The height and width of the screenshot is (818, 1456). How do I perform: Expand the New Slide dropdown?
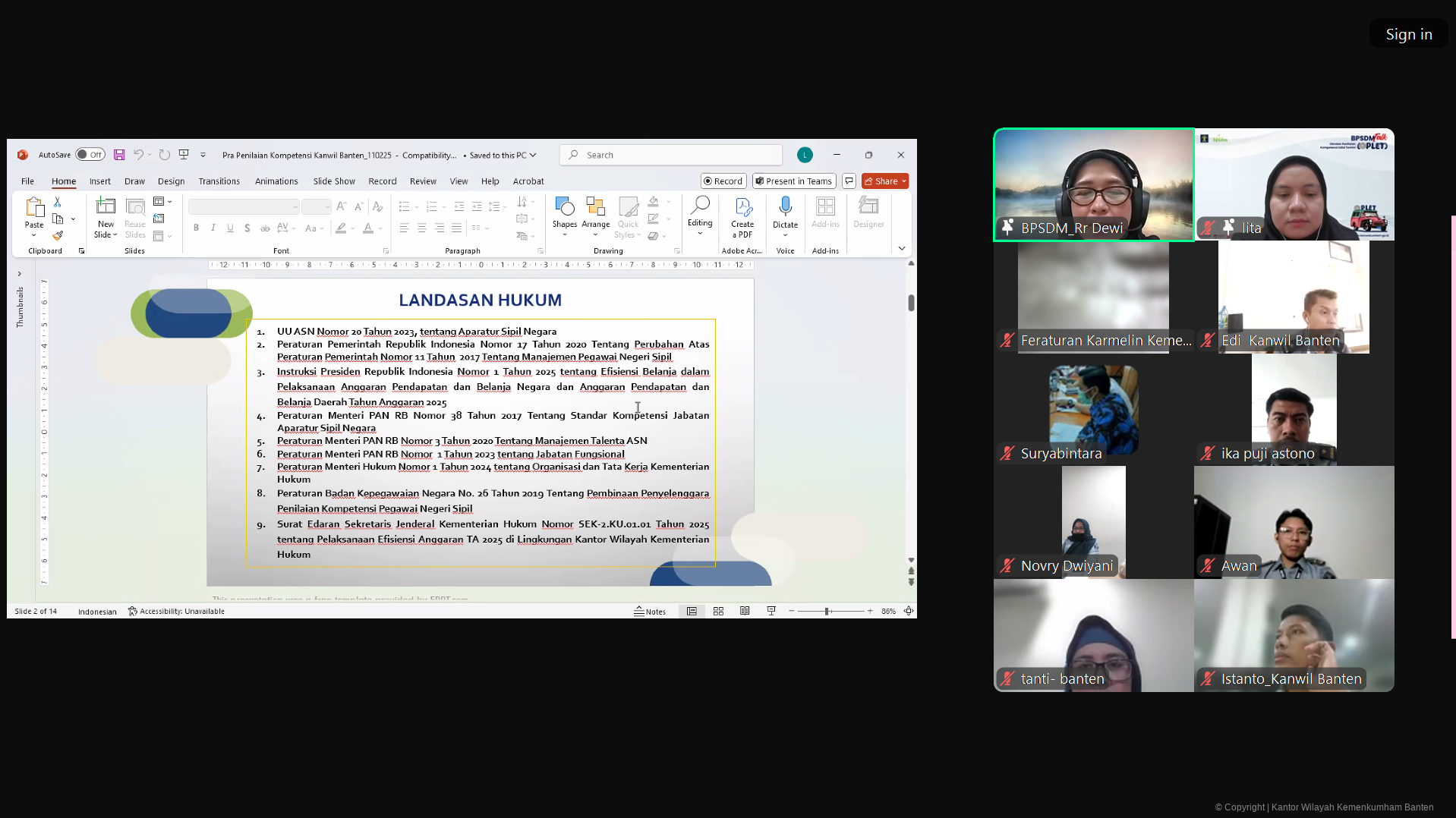click(106, 235)
